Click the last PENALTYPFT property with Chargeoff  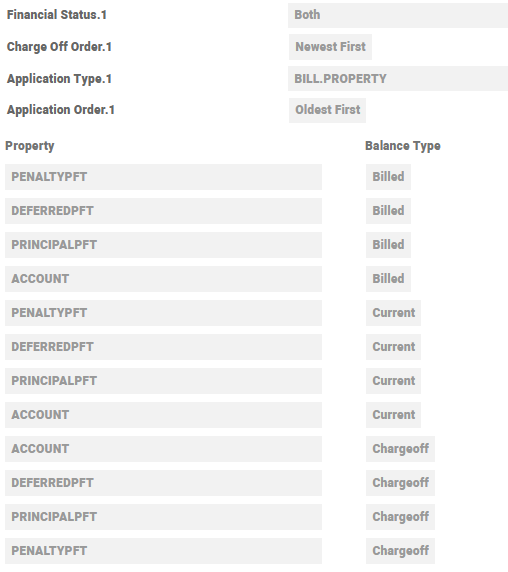point(163,551)
